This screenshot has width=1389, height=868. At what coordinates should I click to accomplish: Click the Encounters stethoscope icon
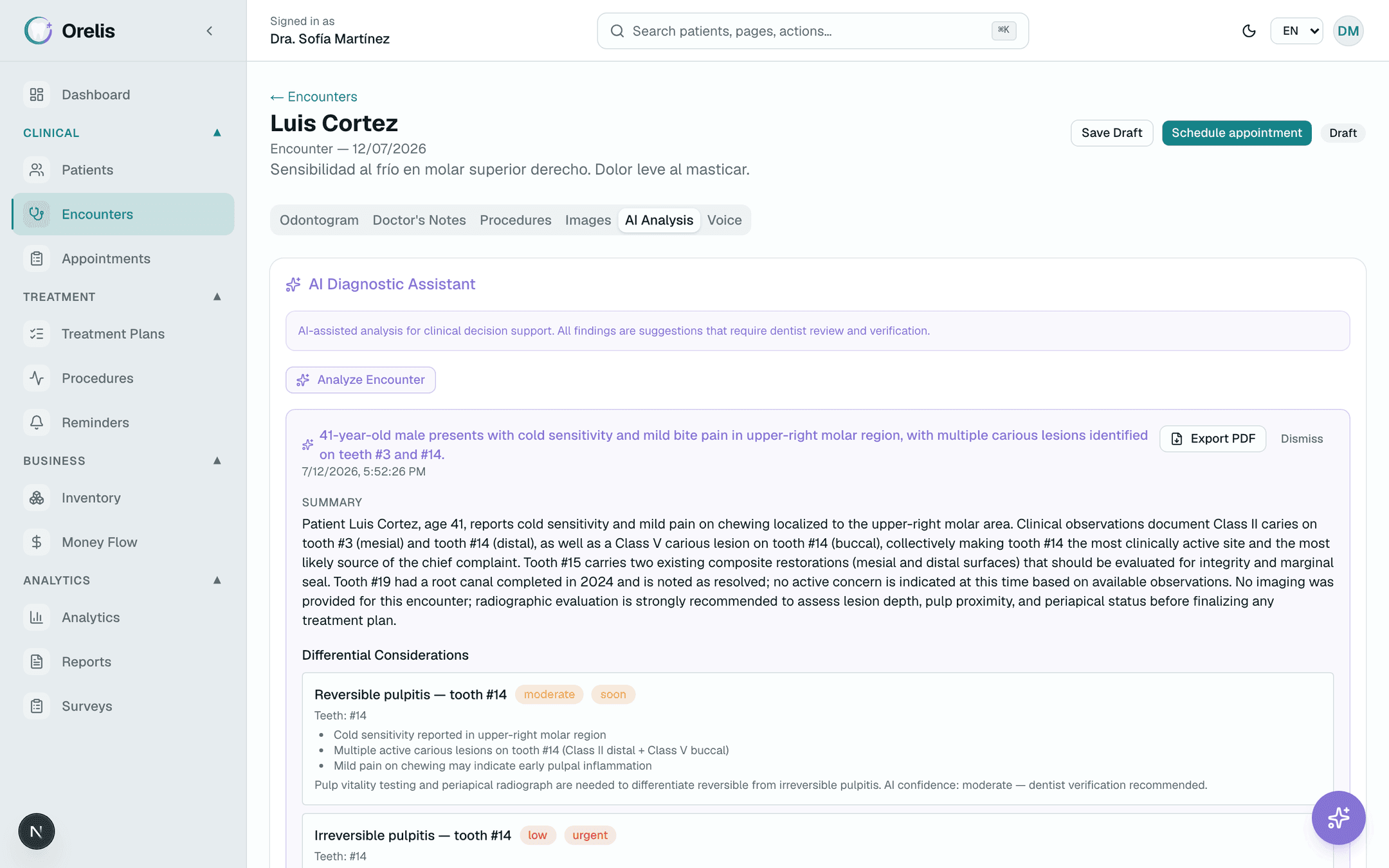click(37, 214)
